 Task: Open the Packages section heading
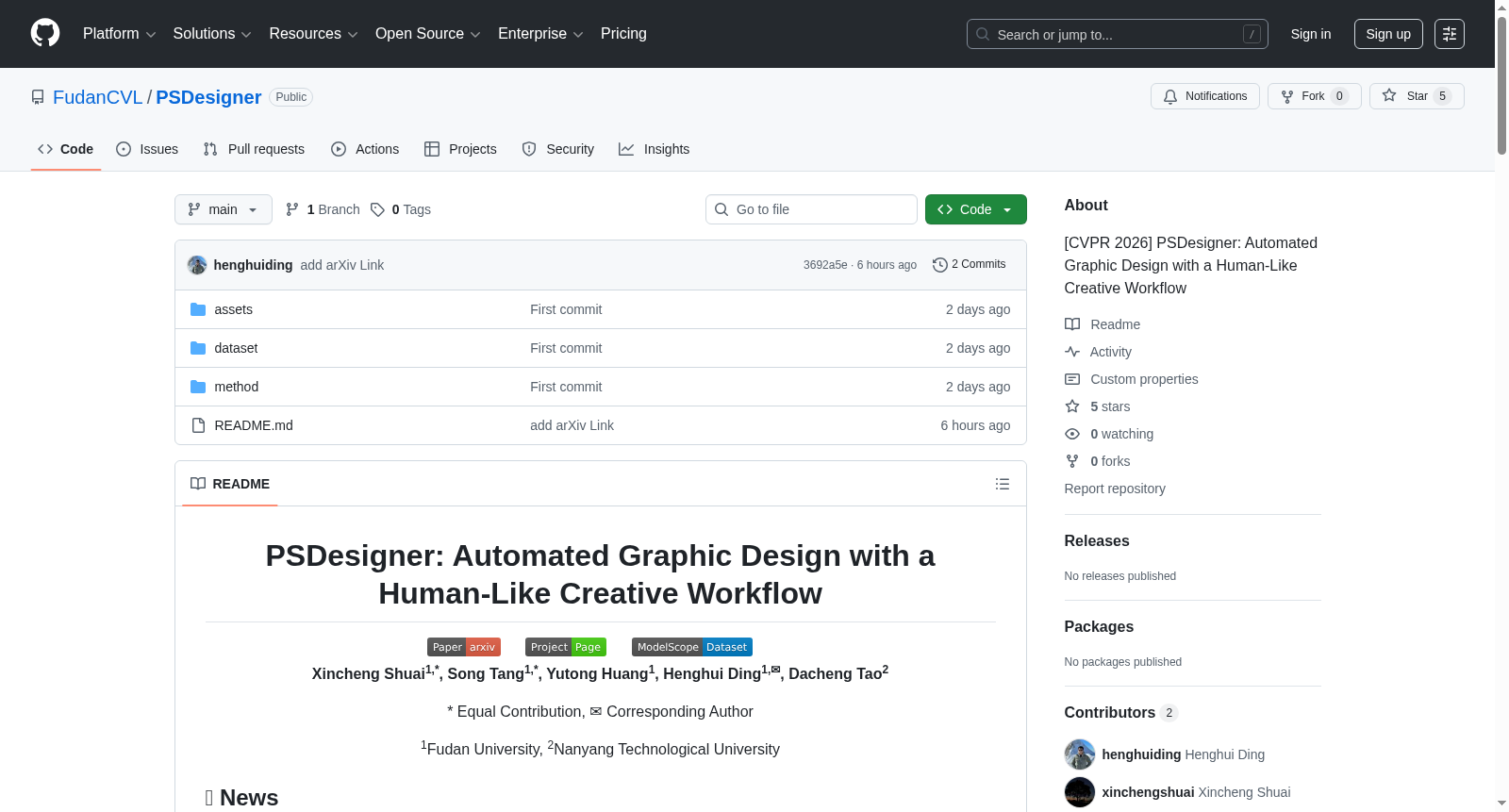(1099, 626)
